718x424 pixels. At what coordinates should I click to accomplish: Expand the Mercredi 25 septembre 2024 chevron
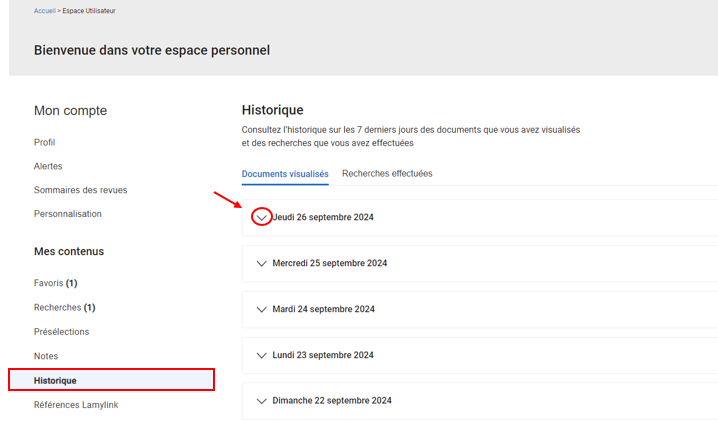coord(262,264)
